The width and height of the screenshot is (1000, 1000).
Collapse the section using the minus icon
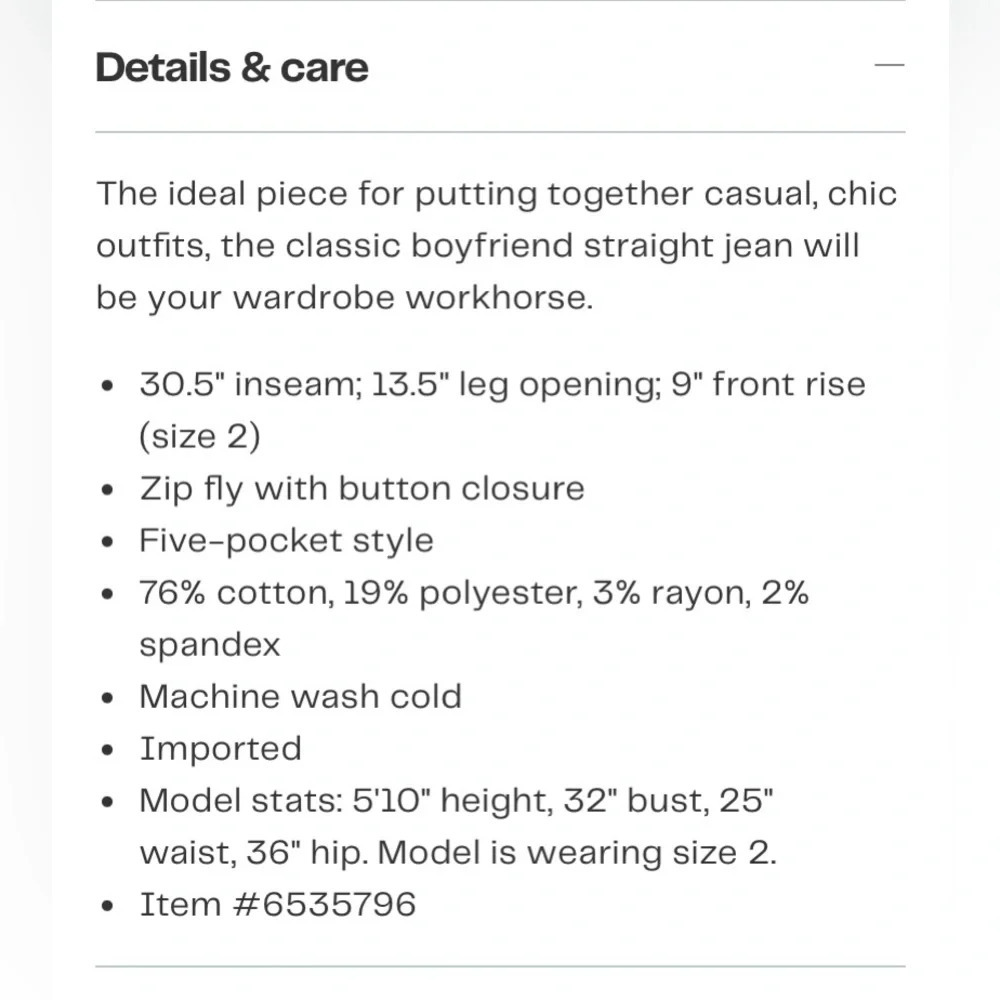(x=889, y=65)
